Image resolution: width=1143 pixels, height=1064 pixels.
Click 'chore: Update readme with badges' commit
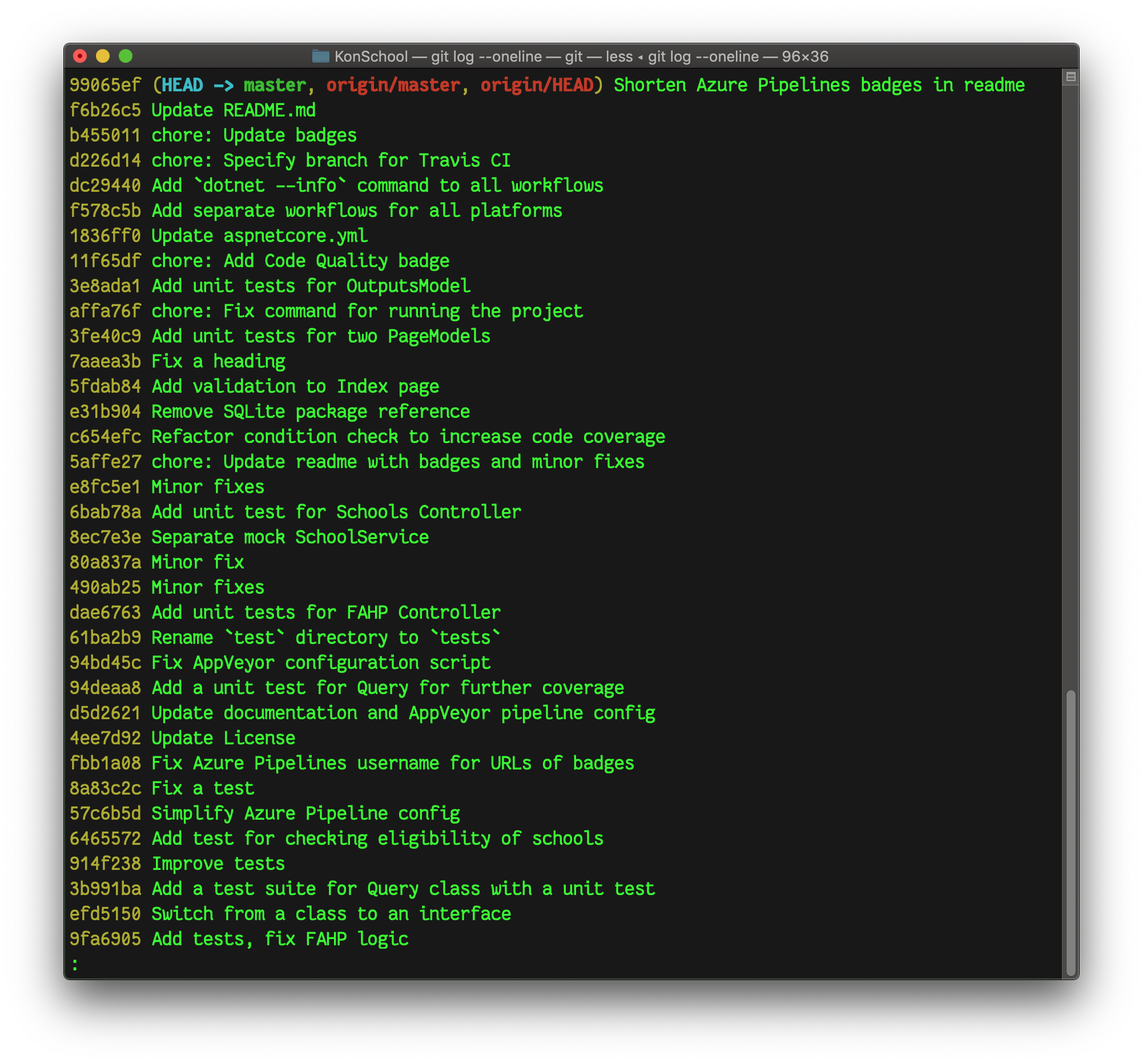tap(398, 462)
